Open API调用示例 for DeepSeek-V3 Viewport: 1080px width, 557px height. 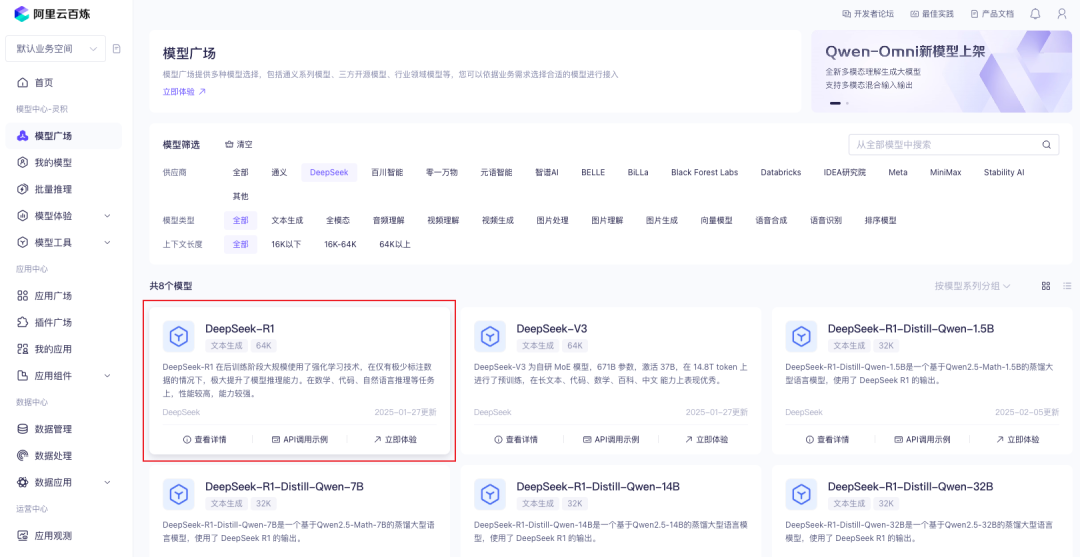pyautogui.click(x=611, y=439)
